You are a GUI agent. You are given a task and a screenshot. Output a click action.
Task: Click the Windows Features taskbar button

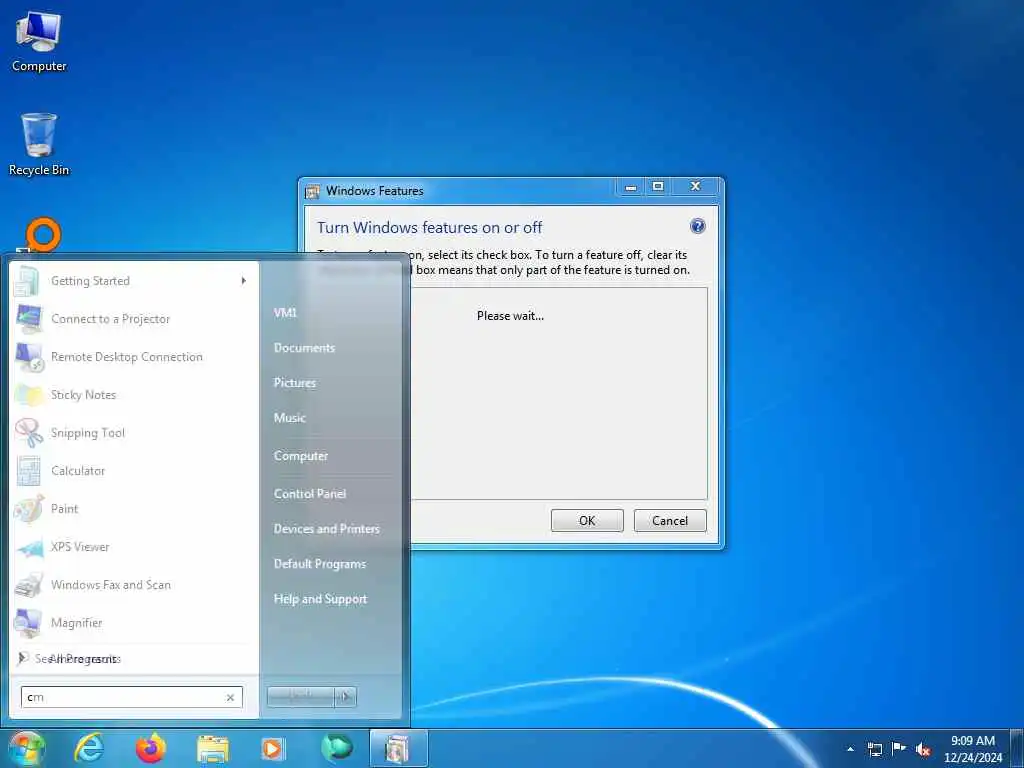coord(398,748)
